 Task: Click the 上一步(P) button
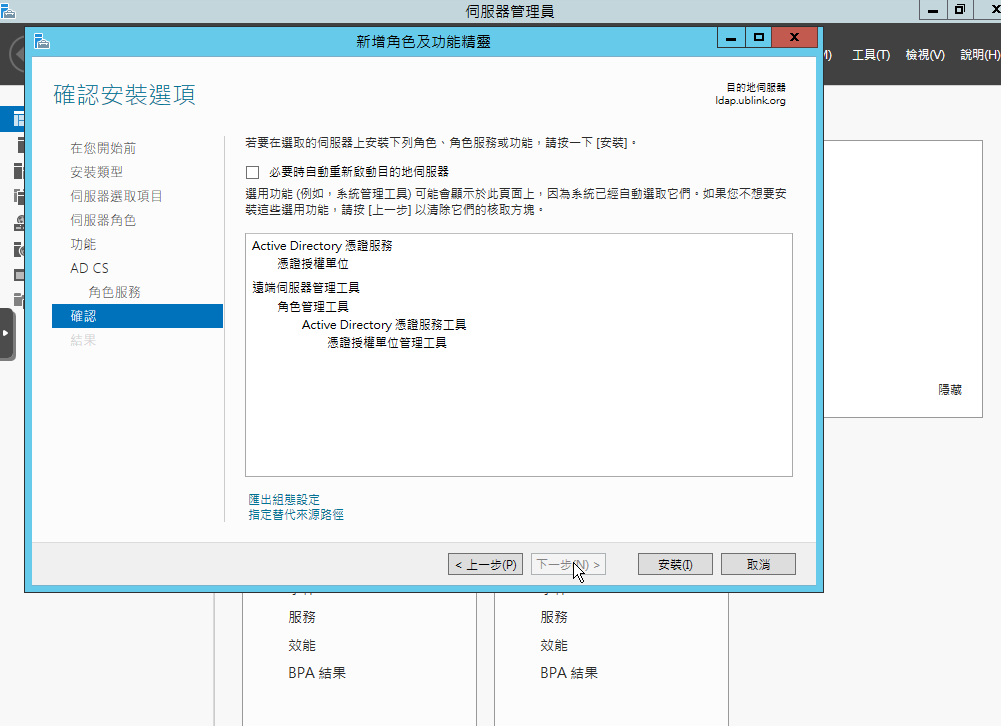coord(485,564)
